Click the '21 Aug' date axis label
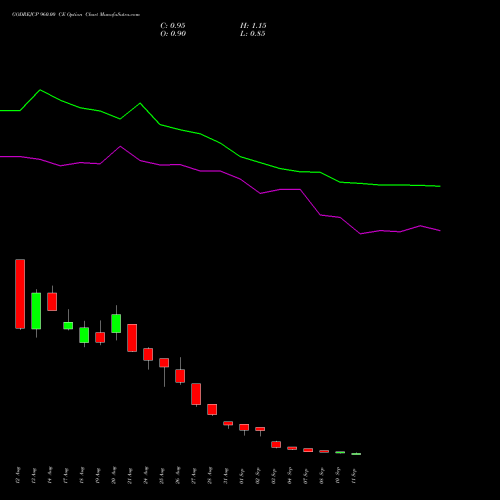 (130, 475)
